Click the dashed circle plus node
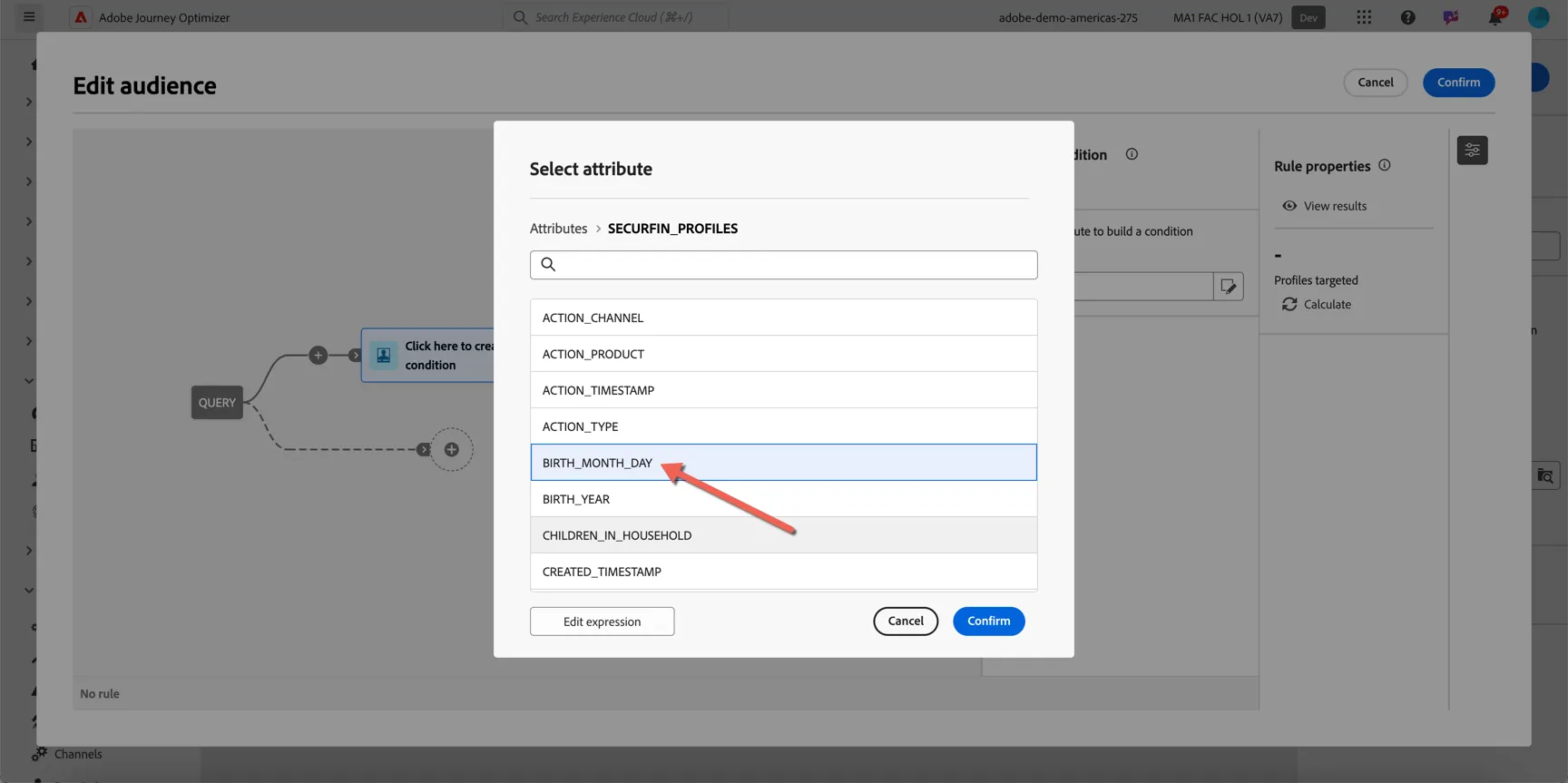The image size is (1568, 783). [x=451, y=449]
